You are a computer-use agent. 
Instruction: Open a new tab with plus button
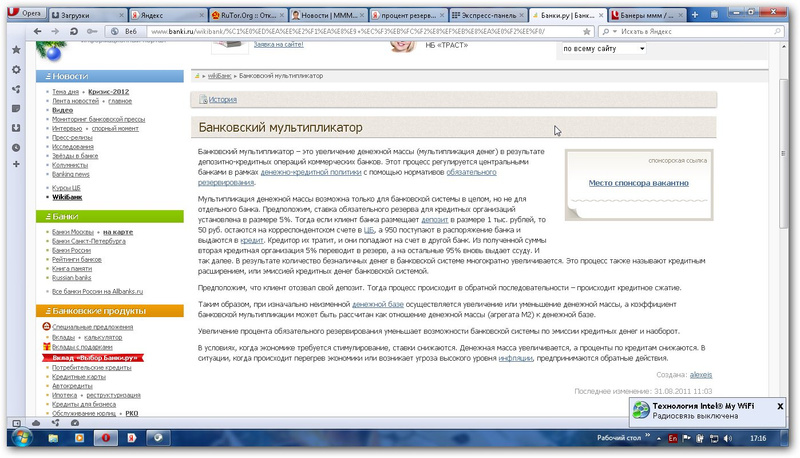[x=694, y=15]
